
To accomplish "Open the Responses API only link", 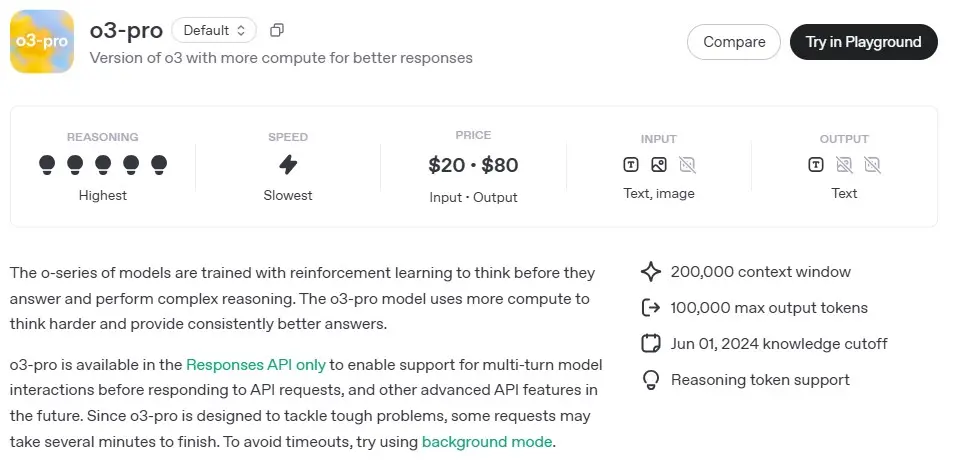I will click(x=256, y=365).
